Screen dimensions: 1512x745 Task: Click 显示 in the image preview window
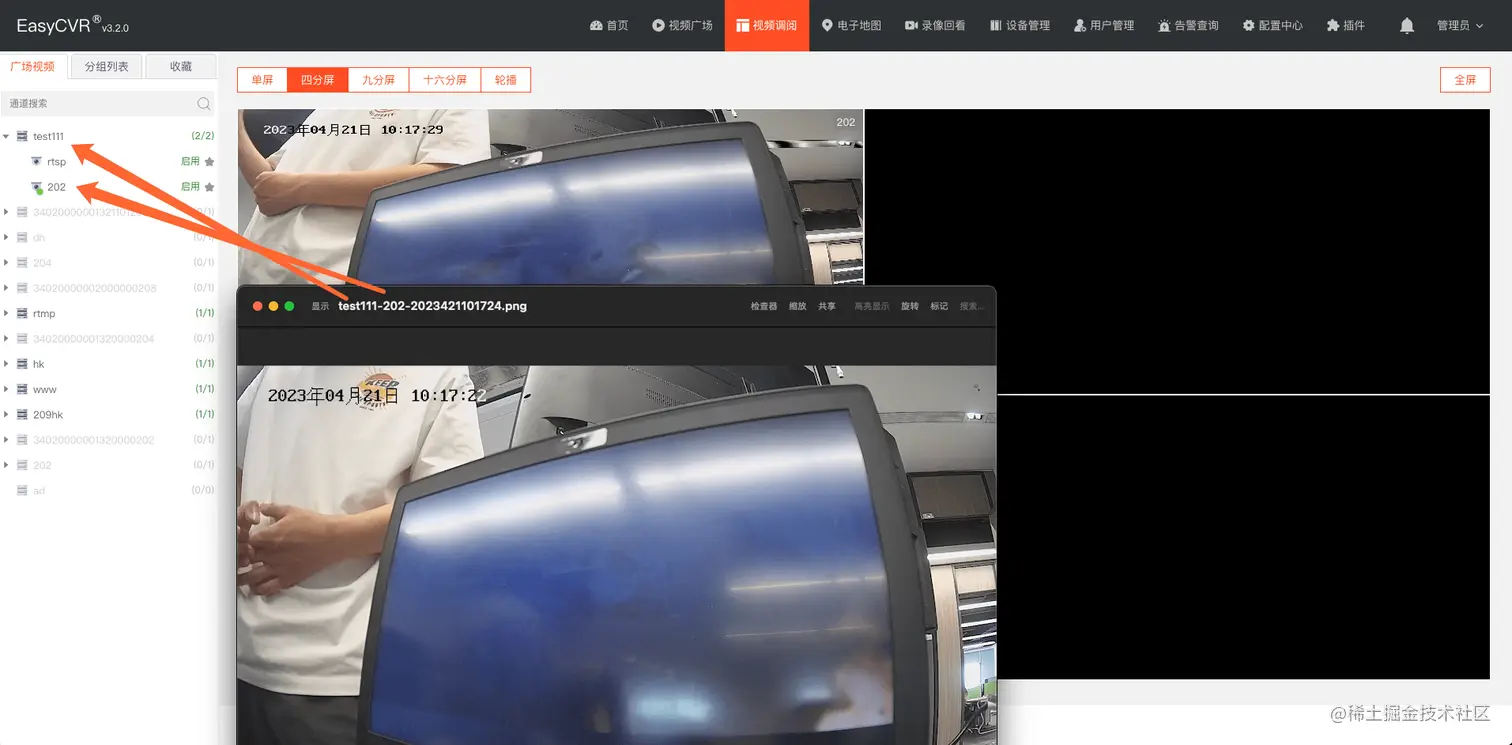320,306
